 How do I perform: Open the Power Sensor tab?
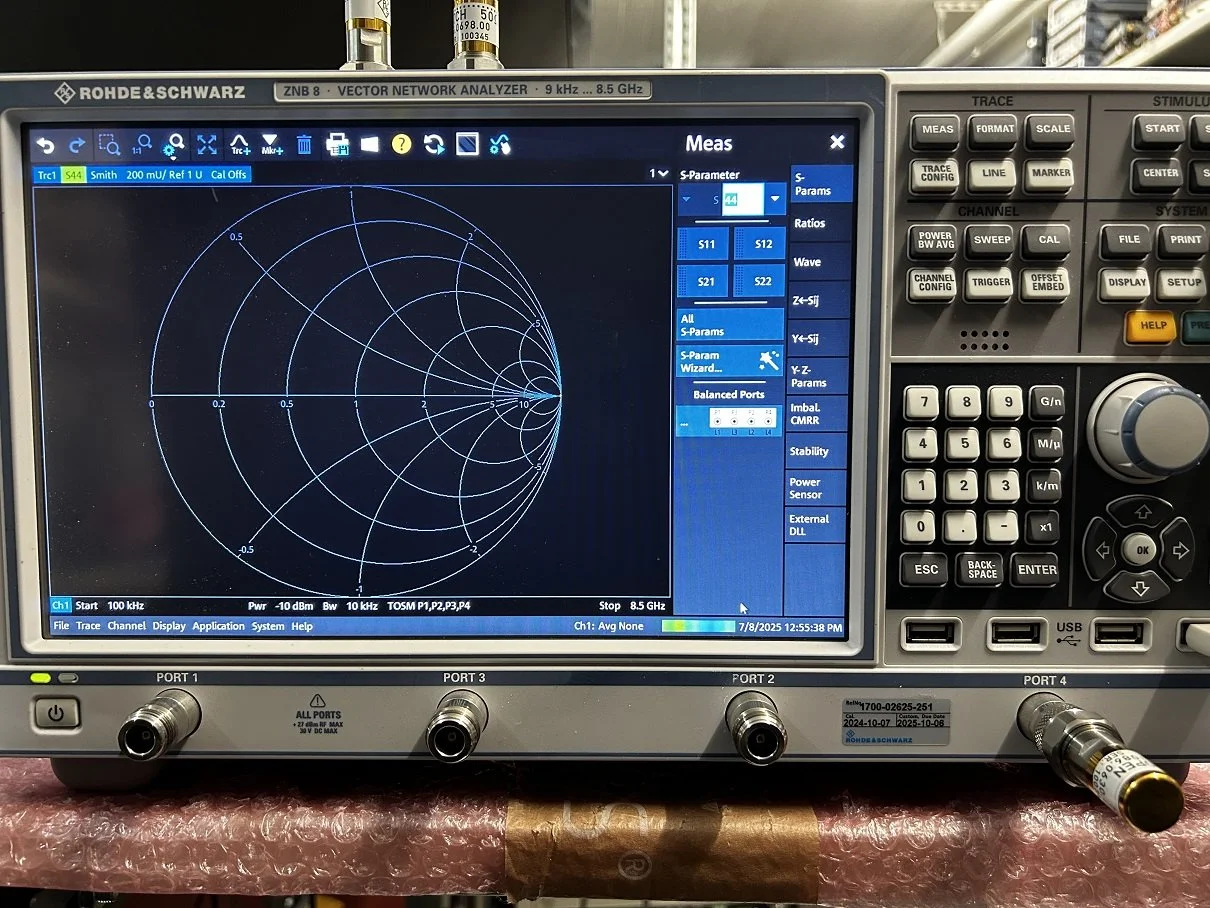point(815,488)
